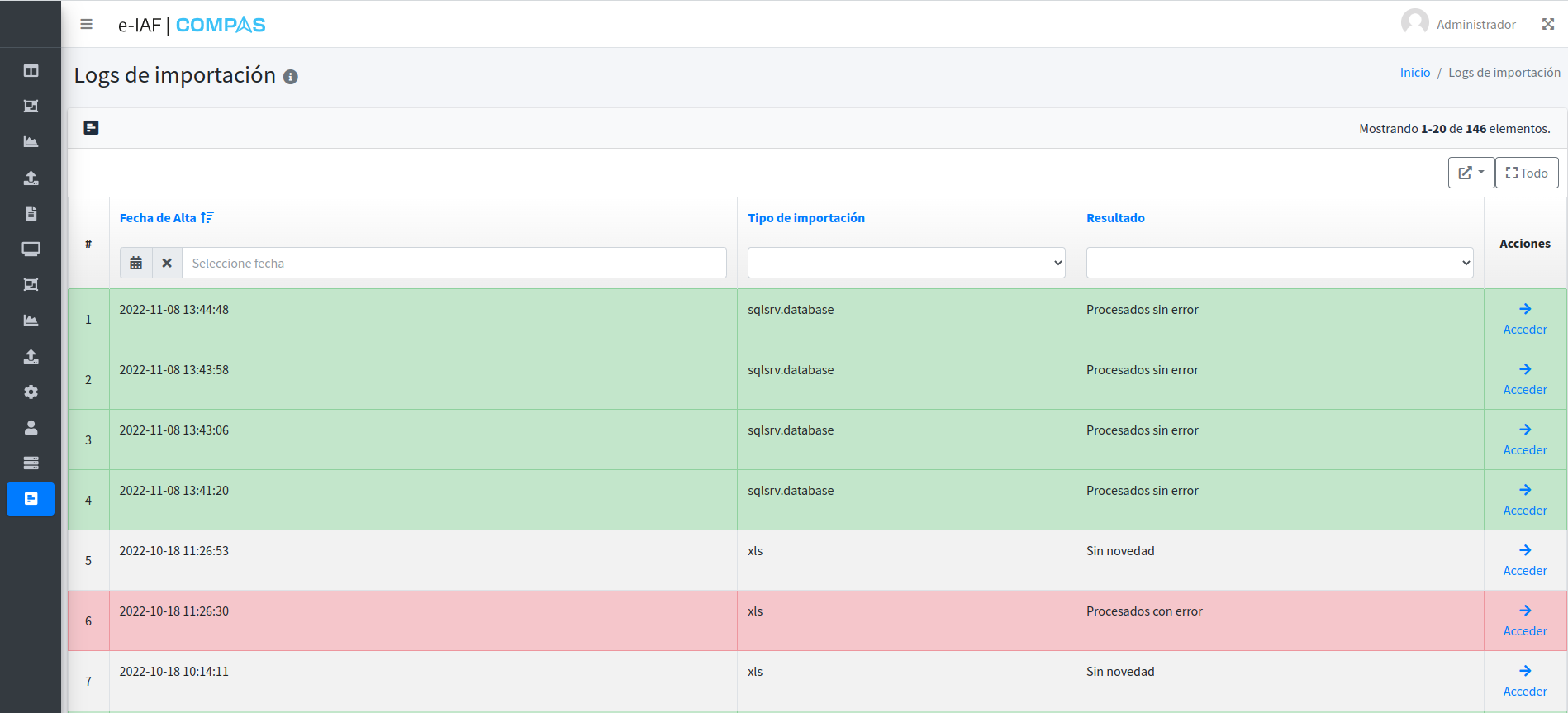Select the highlighted import logs sidebar item
Screen dimensions: 1568x713
[31, 499]
